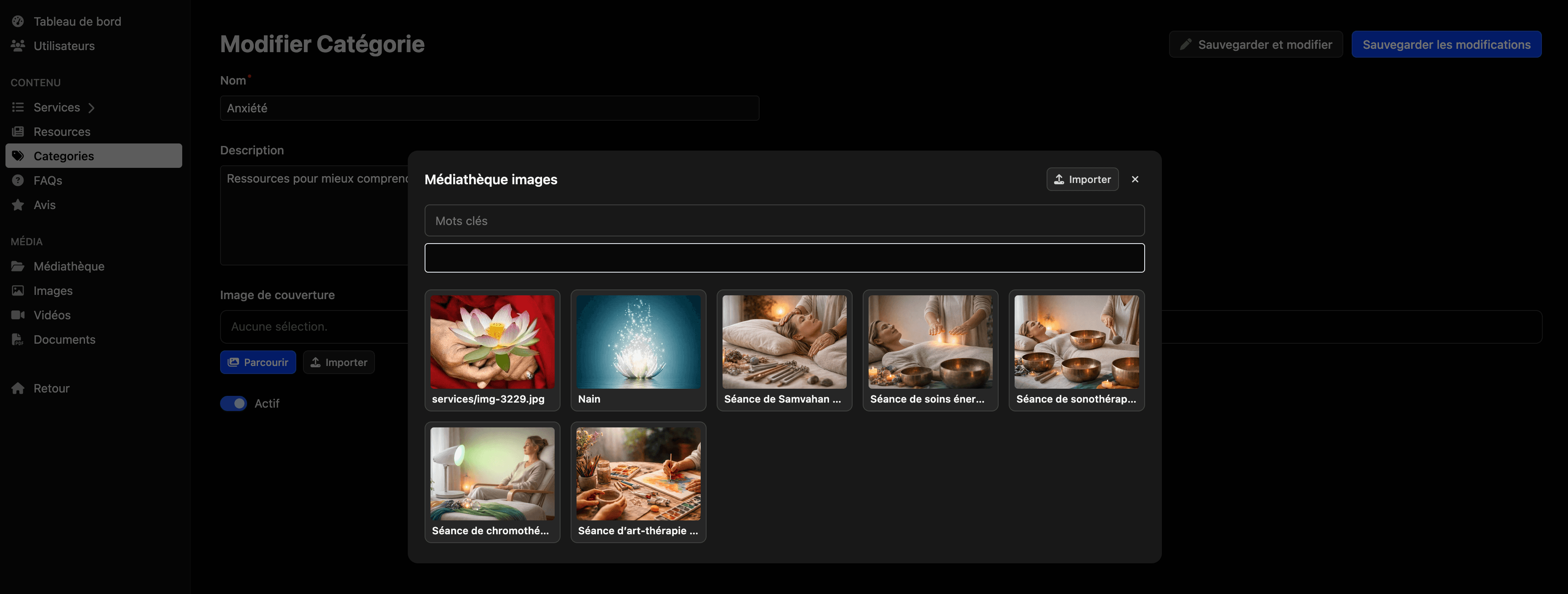Screen dimensions: 1568x594
Task: Expand the Services submenu chevron
Action: pos(91,108)
